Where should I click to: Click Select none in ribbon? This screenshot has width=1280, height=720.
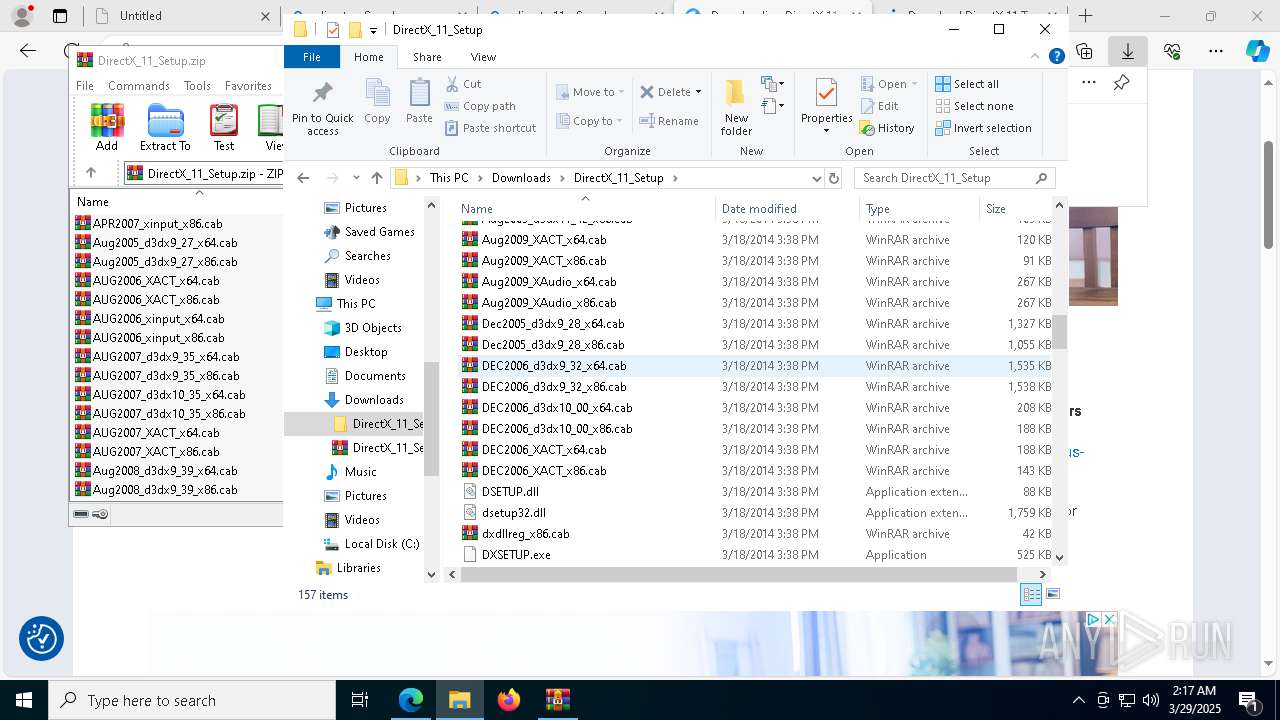pyautogui.click(x=974, y=106)
